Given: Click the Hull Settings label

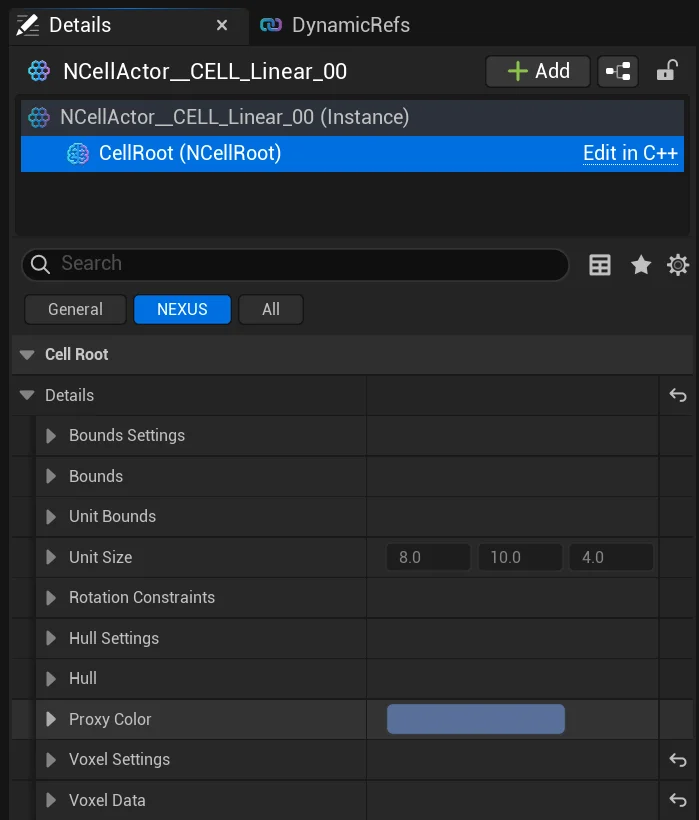Looking at the screenshot, I should pos(114,639).
